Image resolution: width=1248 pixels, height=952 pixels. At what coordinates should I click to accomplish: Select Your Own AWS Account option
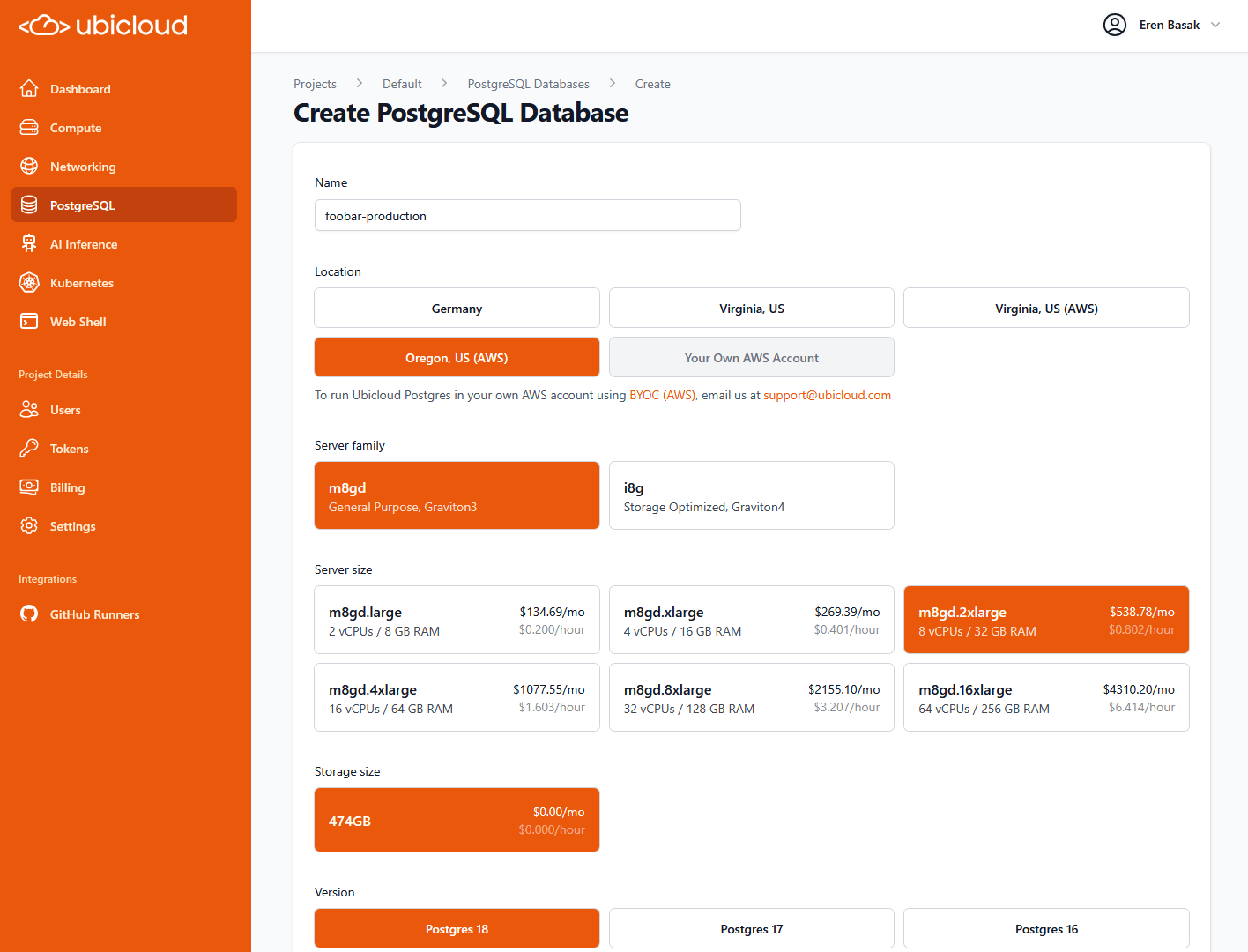tap(752, 358)
